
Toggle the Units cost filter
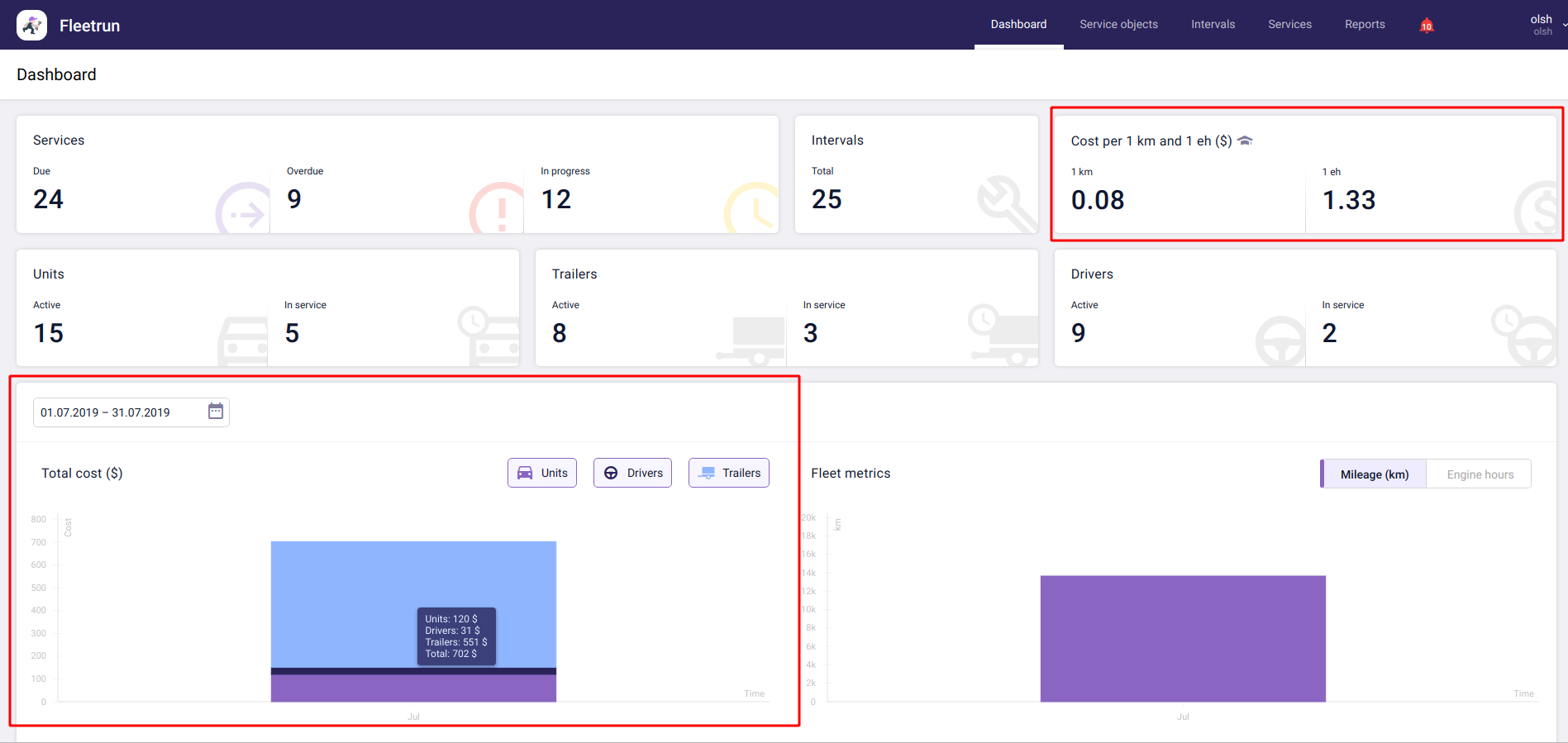[x=542, y=474]
